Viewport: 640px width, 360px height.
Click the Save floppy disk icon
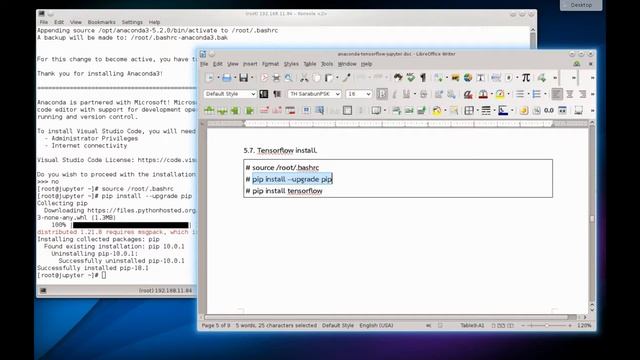[244, 78]
